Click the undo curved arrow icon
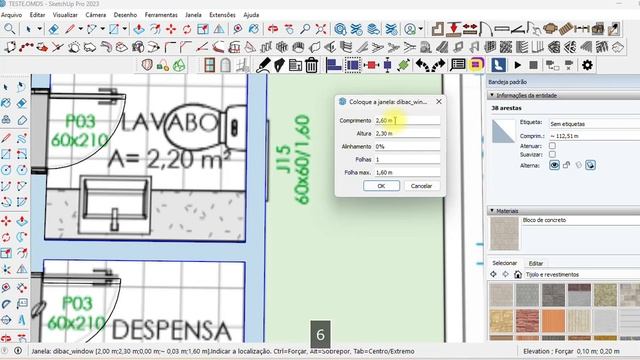640x360 pixels. 422,65
